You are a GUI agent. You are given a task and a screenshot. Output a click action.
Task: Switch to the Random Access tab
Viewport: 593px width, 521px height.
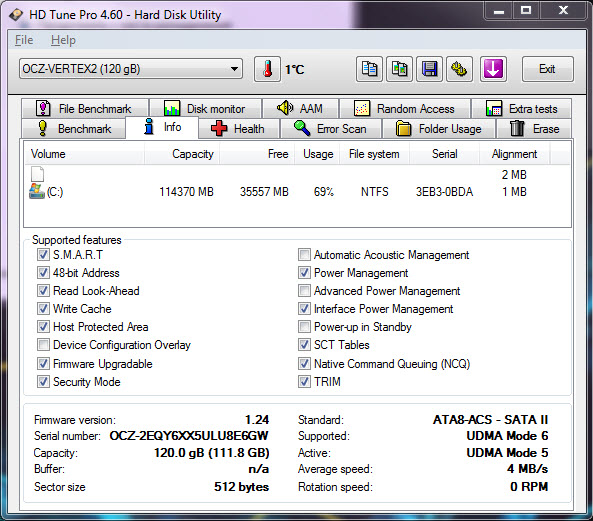pos(405,109)
